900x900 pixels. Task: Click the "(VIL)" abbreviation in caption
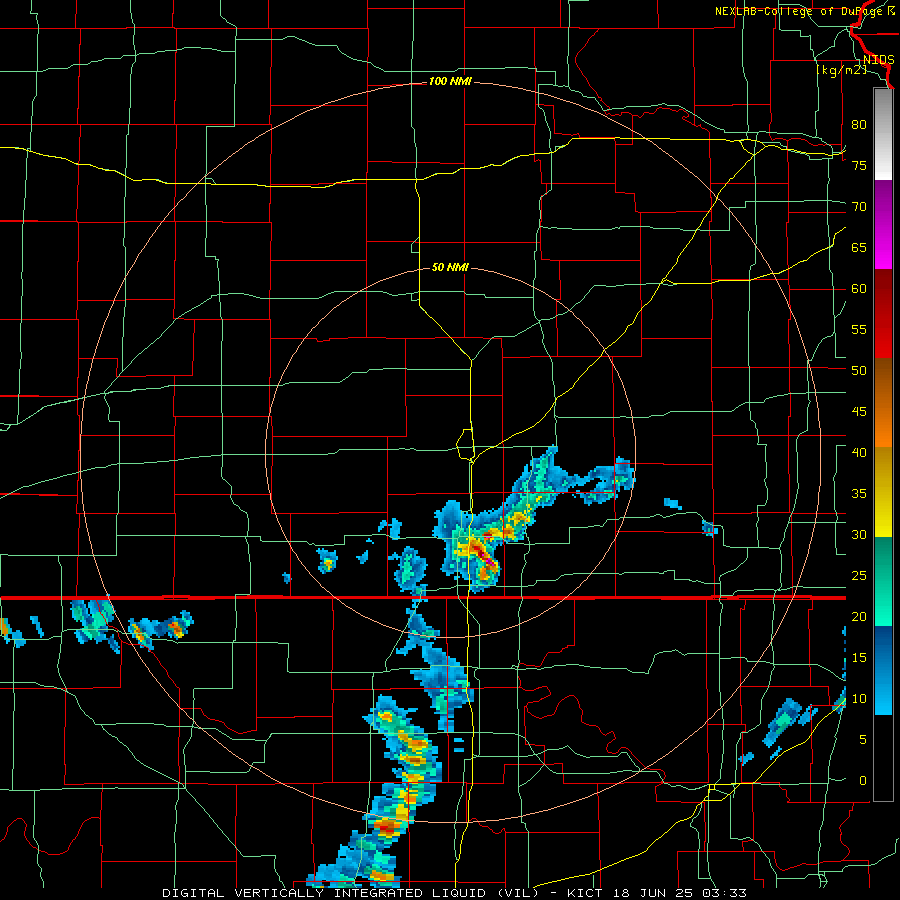pos(519,893)
